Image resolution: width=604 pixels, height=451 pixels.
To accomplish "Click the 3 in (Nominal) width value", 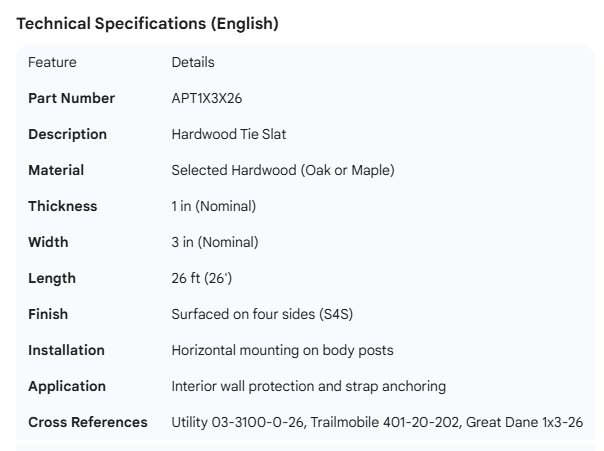I will (x=215, y=242).
